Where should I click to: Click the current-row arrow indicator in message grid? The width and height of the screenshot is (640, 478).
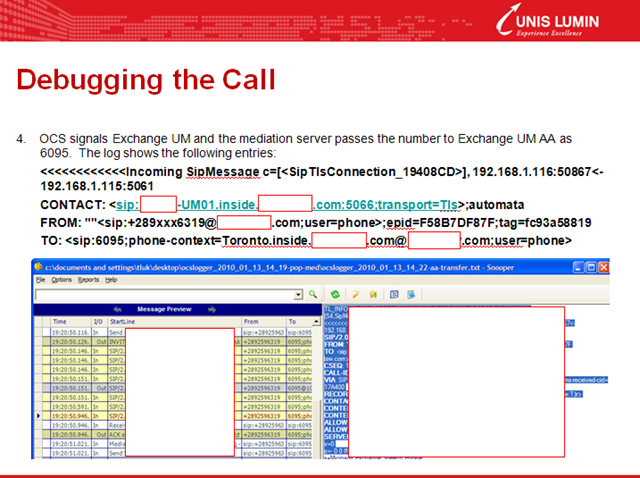38,416
